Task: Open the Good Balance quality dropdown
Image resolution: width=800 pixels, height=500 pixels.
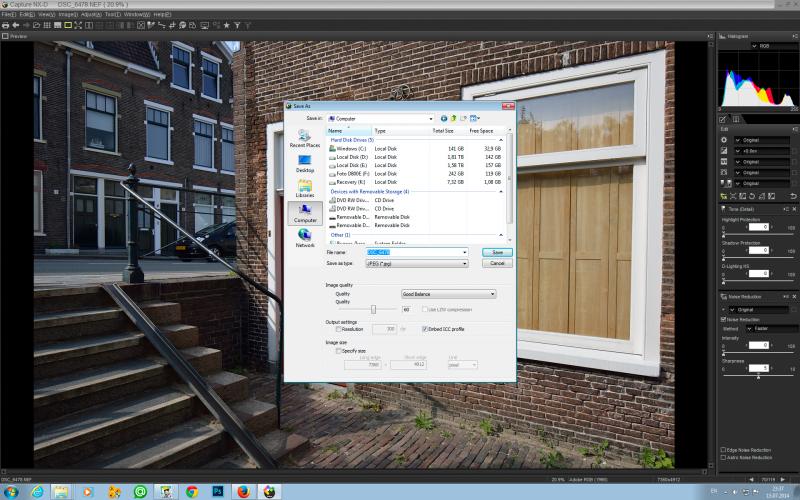Action: 448,294
